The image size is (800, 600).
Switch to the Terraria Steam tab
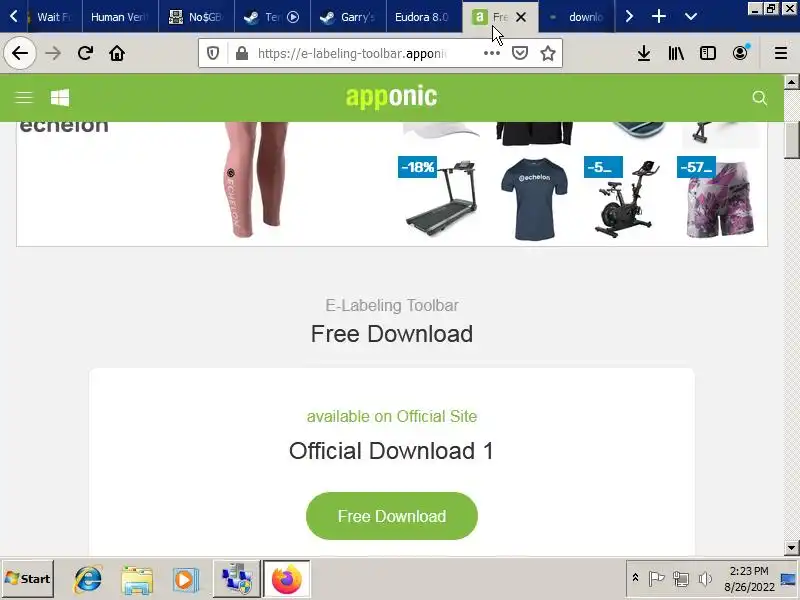(272, 17)
